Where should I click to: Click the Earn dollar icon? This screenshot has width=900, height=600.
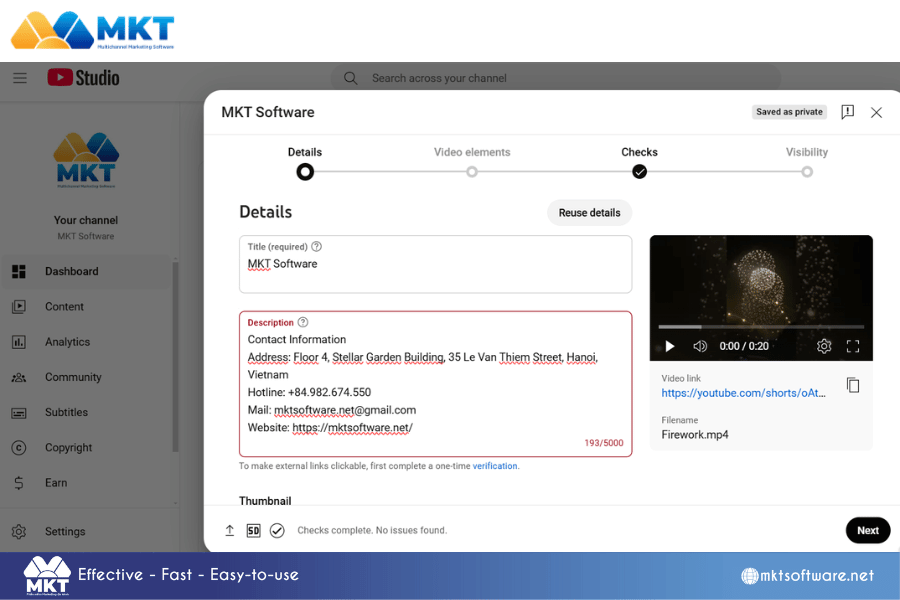tap(19, 483)
